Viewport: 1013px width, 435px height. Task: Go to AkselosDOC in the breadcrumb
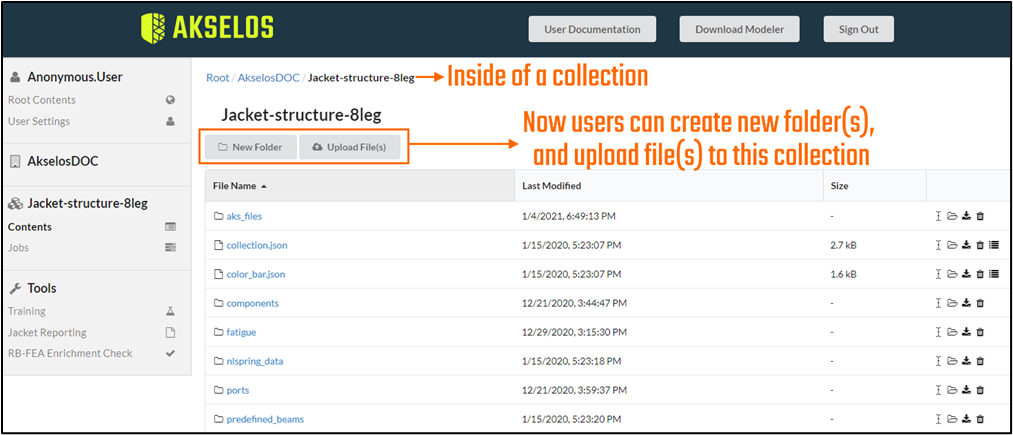pos(269,78)
